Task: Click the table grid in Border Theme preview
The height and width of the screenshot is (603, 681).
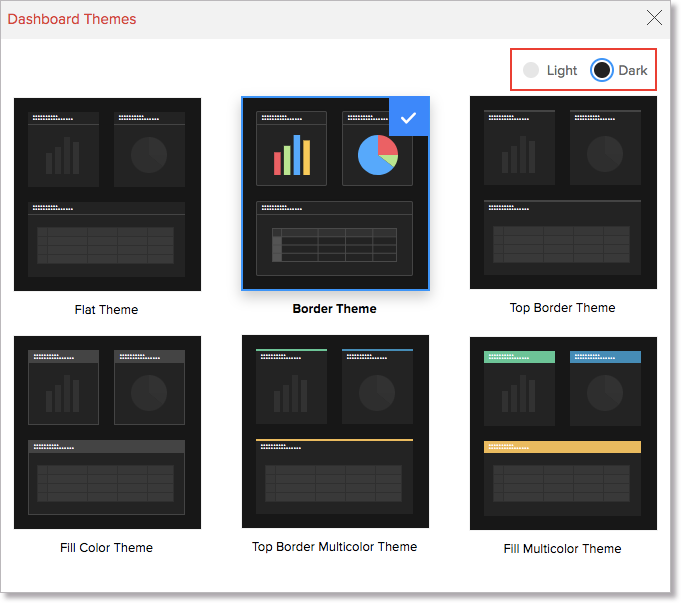Action: (334, 244)
